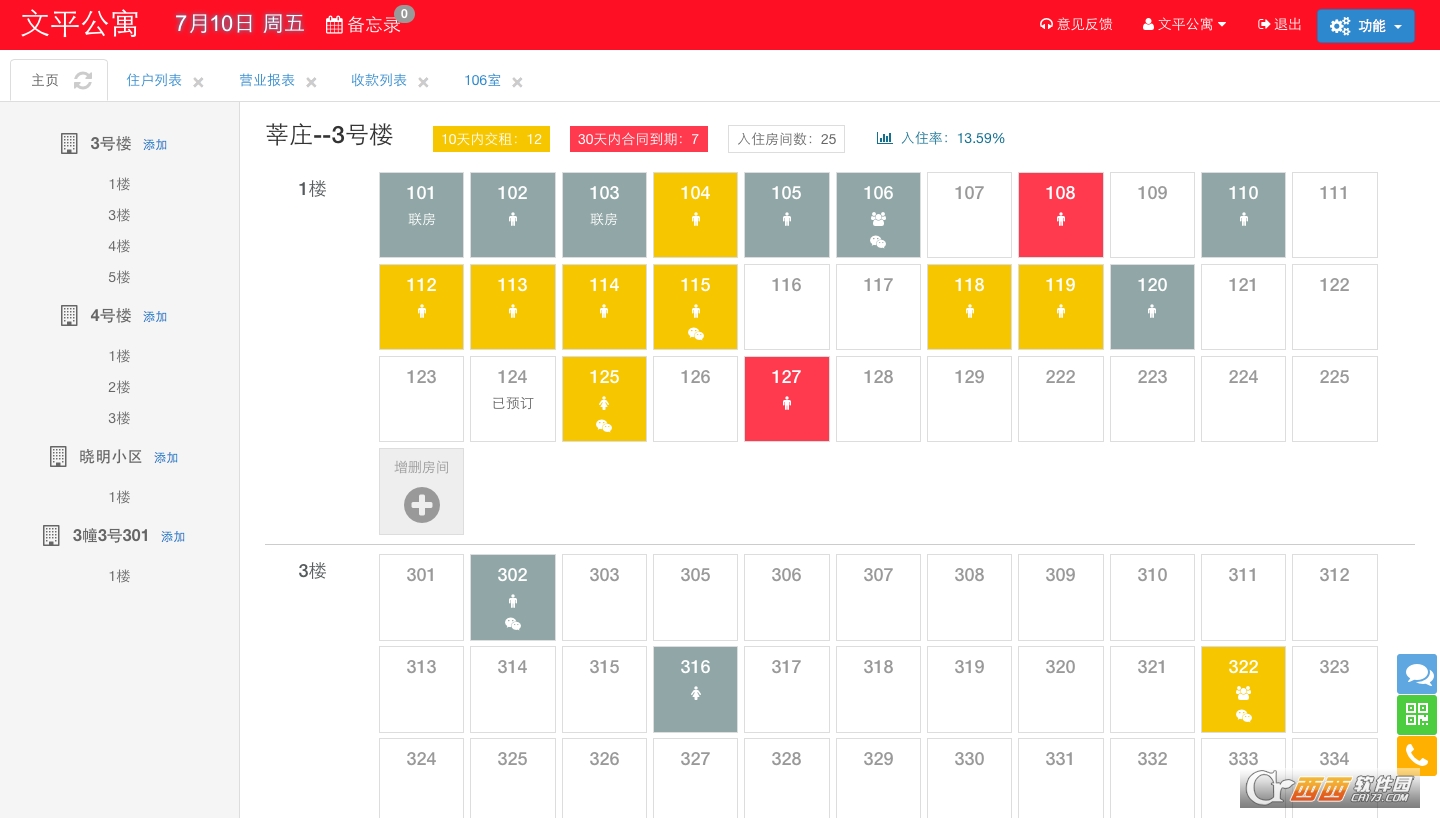Open the blue chat bubble side button
Viewport: 1440px width, 818px height.
1417,674
